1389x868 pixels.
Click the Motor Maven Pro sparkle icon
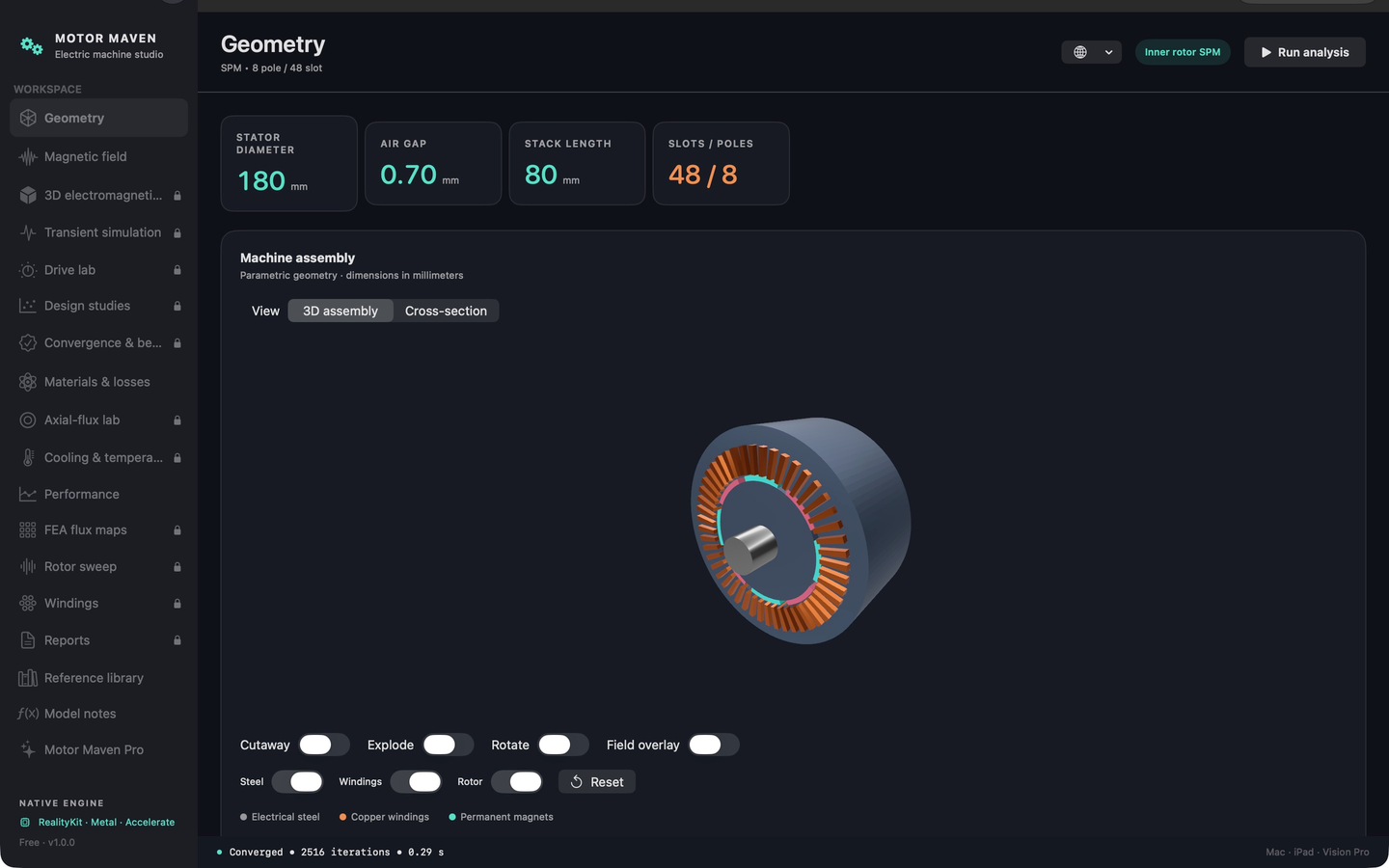pos(28,749)
